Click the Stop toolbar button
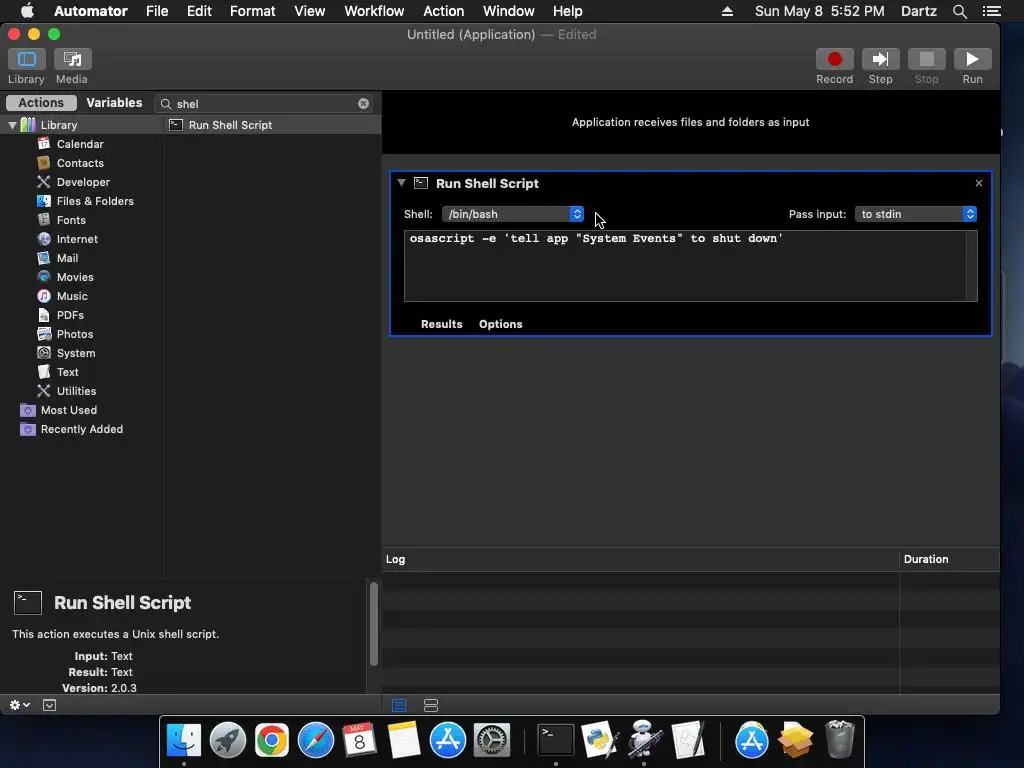This screenshot has height=768, width=1024. click(926, 59)
